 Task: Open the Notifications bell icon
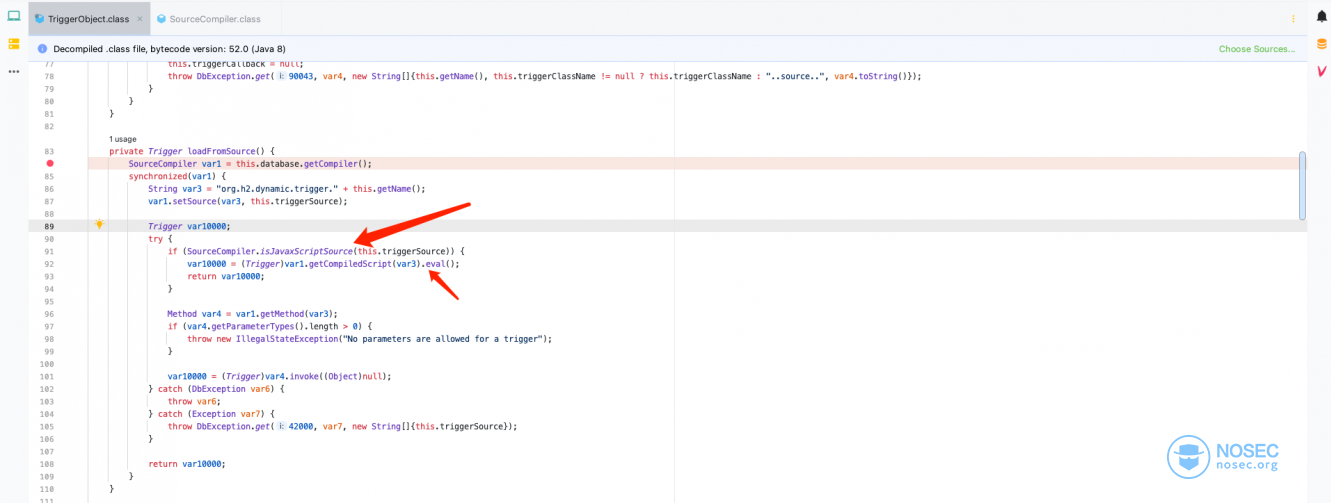[x=1321, y=18]
